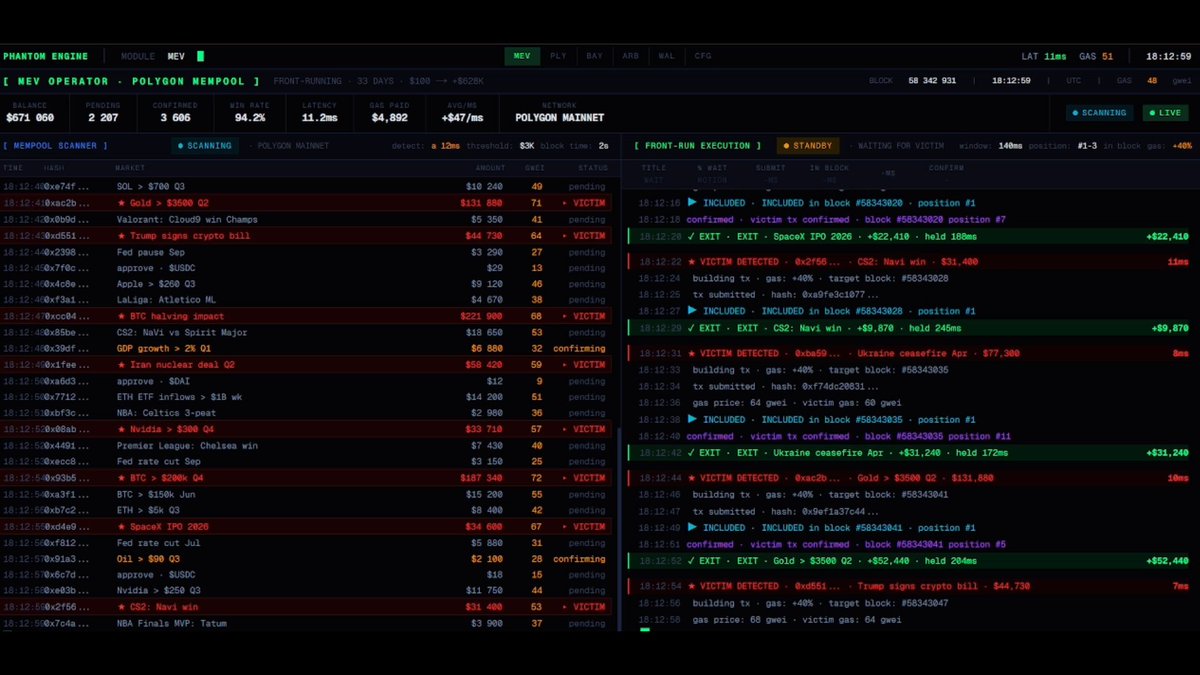Click the checkmark icon on Gold > $3500 exit

pyautogui.click(x=648, y=561)
